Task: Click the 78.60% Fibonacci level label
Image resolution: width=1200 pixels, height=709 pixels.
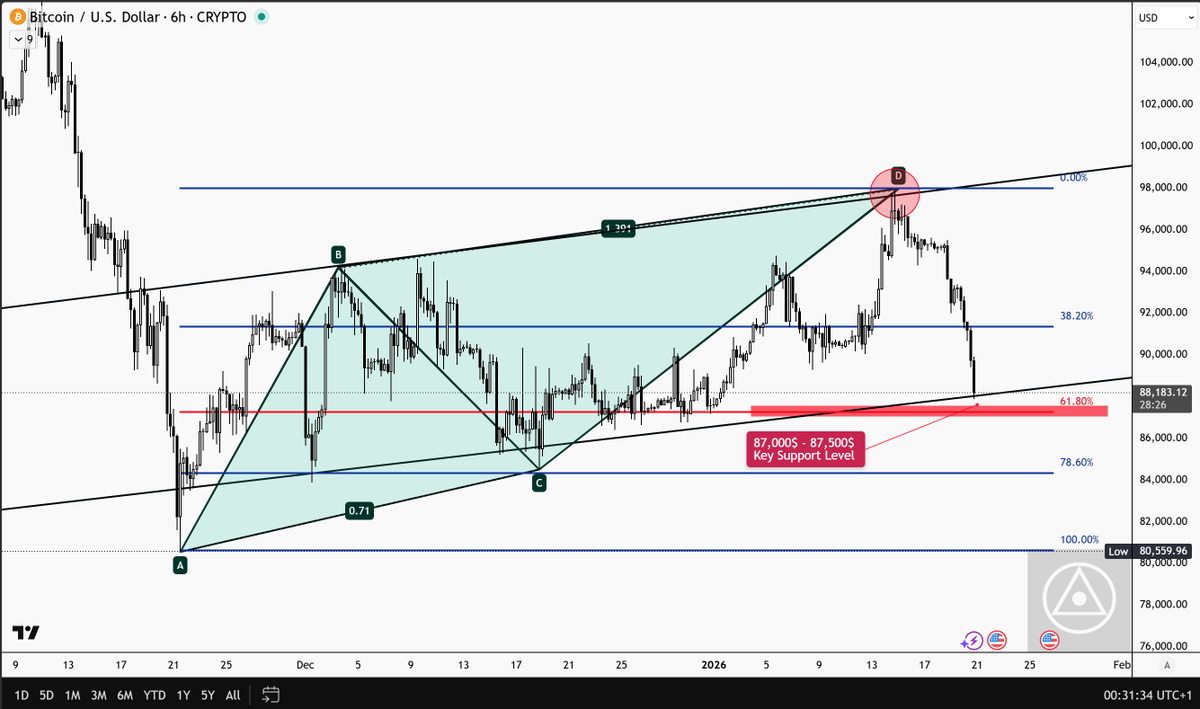Action: click(1077, 463)
